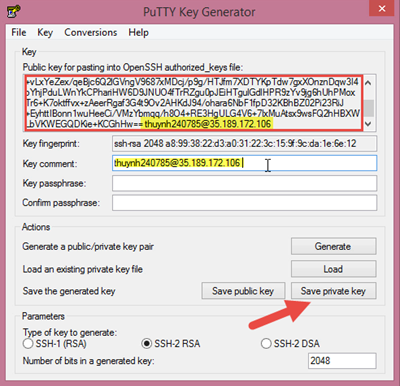The height and width of the screenshot is (386, 400).
Task: Click 'Public key for pasting into OpenSSH' label
Action: [132, 67]
